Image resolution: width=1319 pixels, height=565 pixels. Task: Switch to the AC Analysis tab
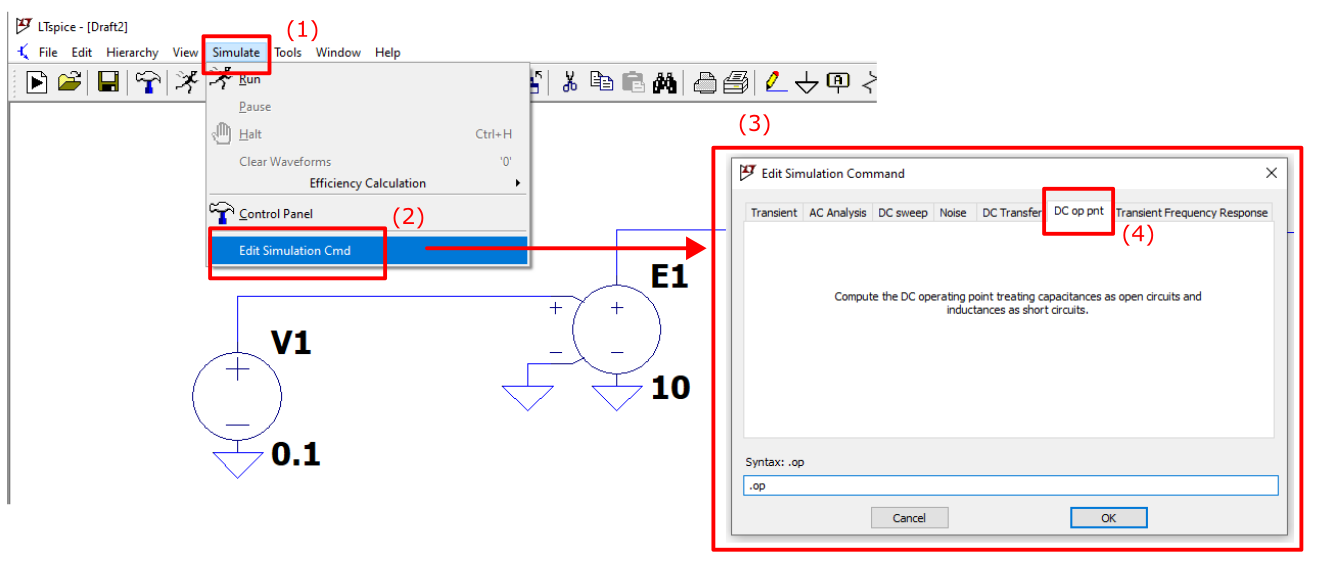click(x=838, y=212)
